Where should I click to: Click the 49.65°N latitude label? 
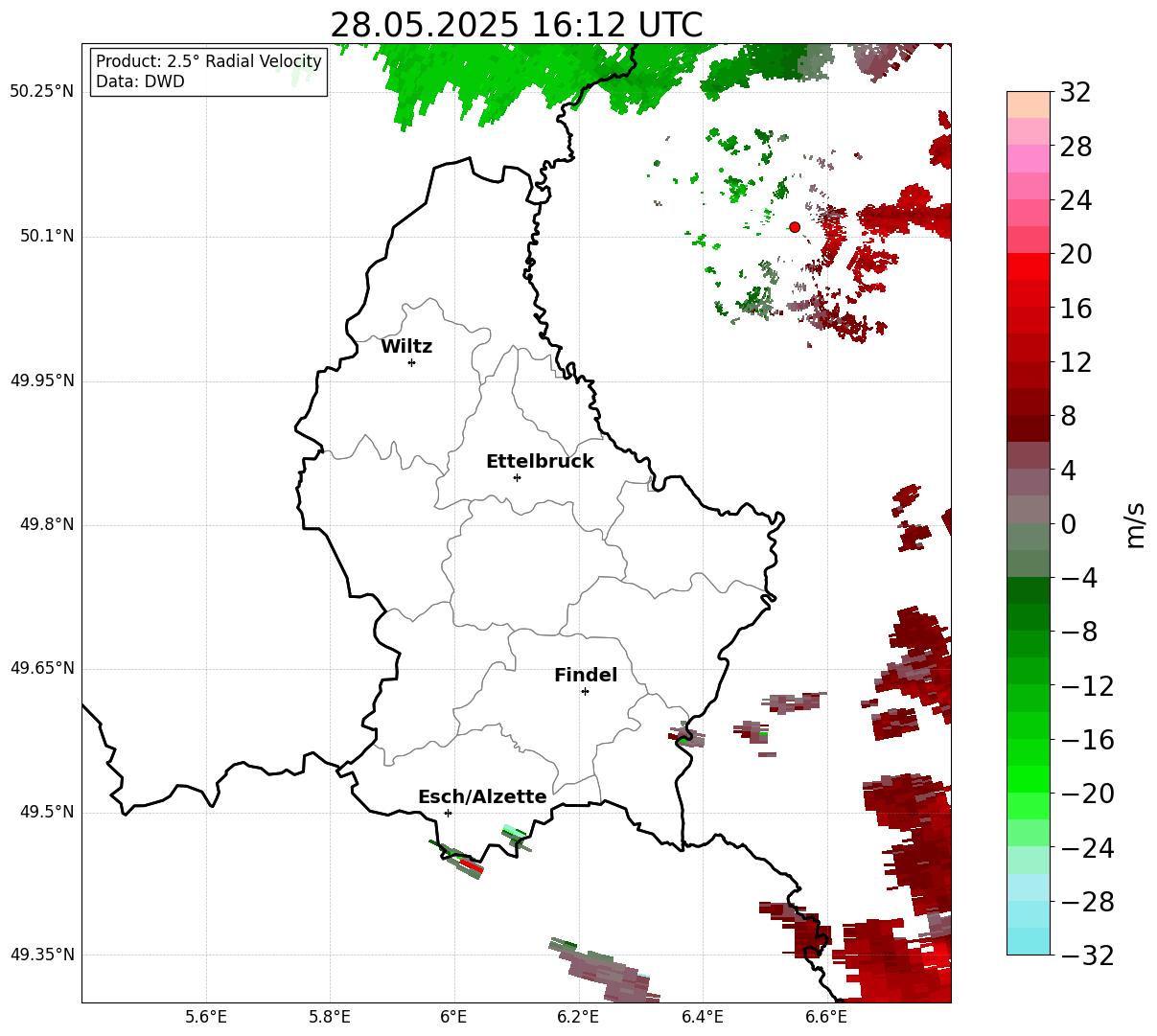[41, 668]
